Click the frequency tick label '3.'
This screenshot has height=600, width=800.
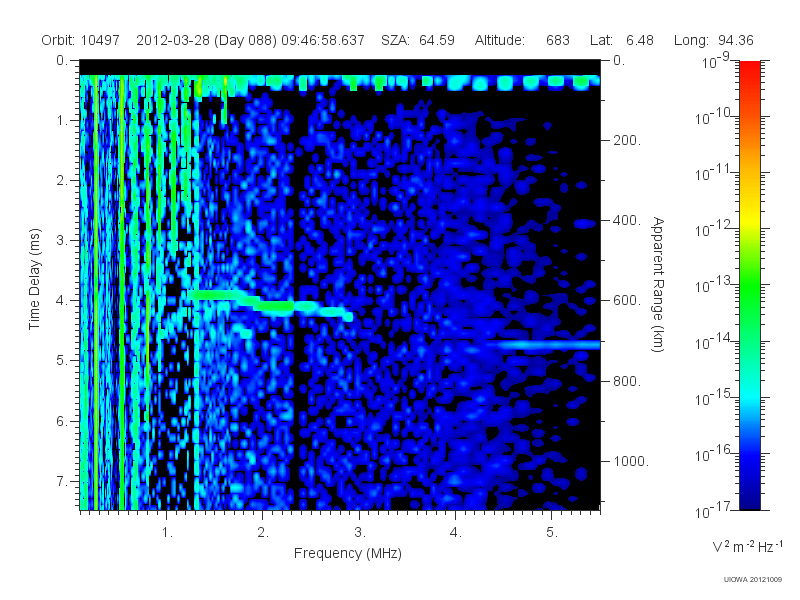click(360, 533)
